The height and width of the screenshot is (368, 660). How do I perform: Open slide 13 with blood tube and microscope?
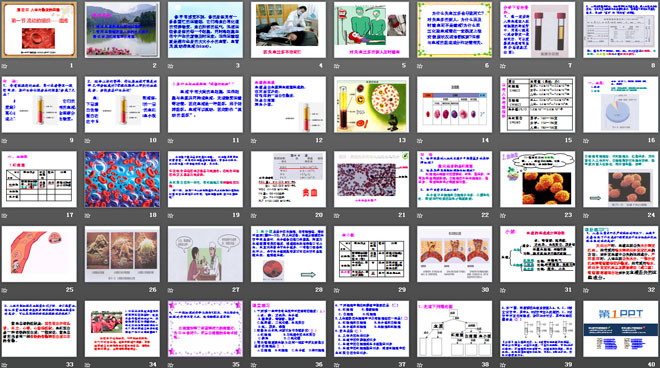click(372, 104)
